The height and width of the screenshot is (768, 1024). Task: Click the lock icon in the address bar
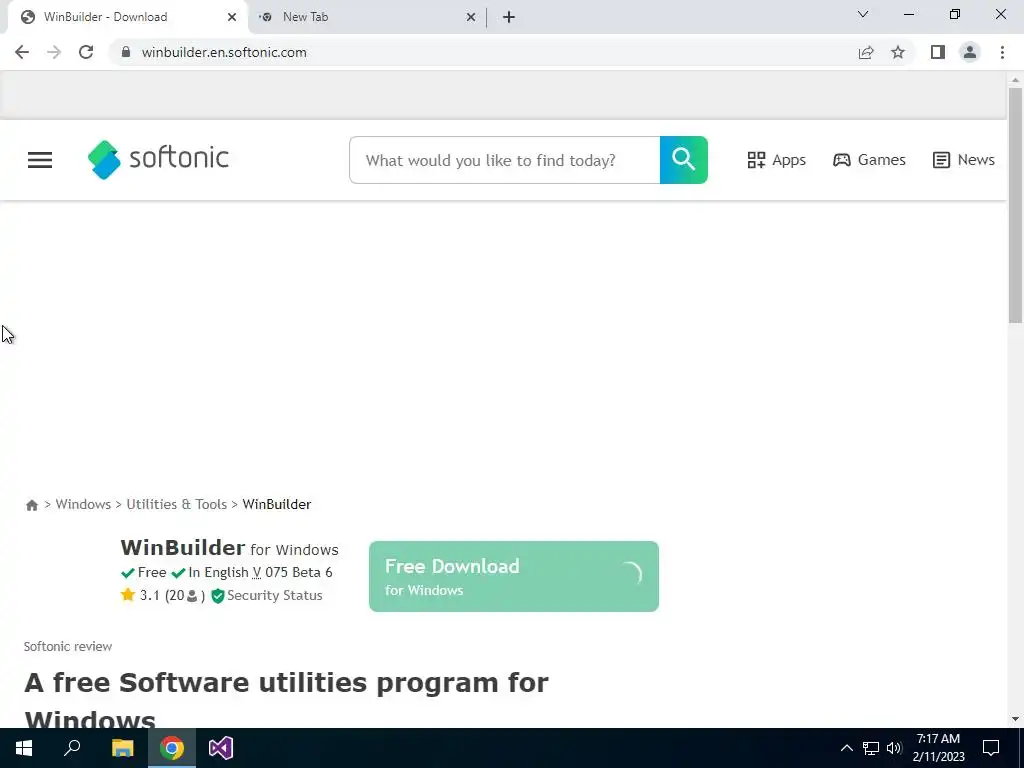(x=126, y=52)
